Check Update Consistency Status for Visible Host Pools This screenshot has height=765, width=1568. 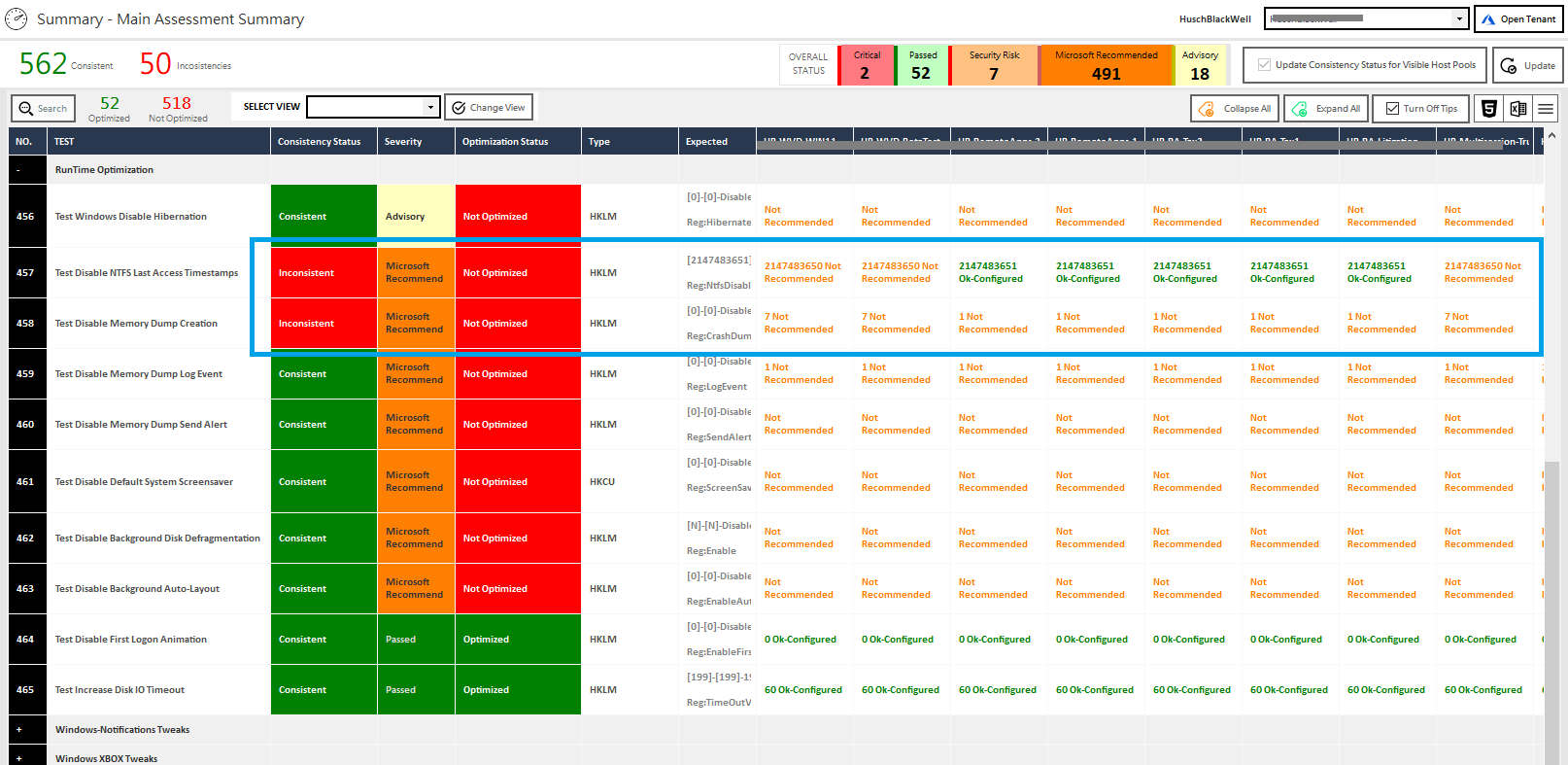(1264, 65)
